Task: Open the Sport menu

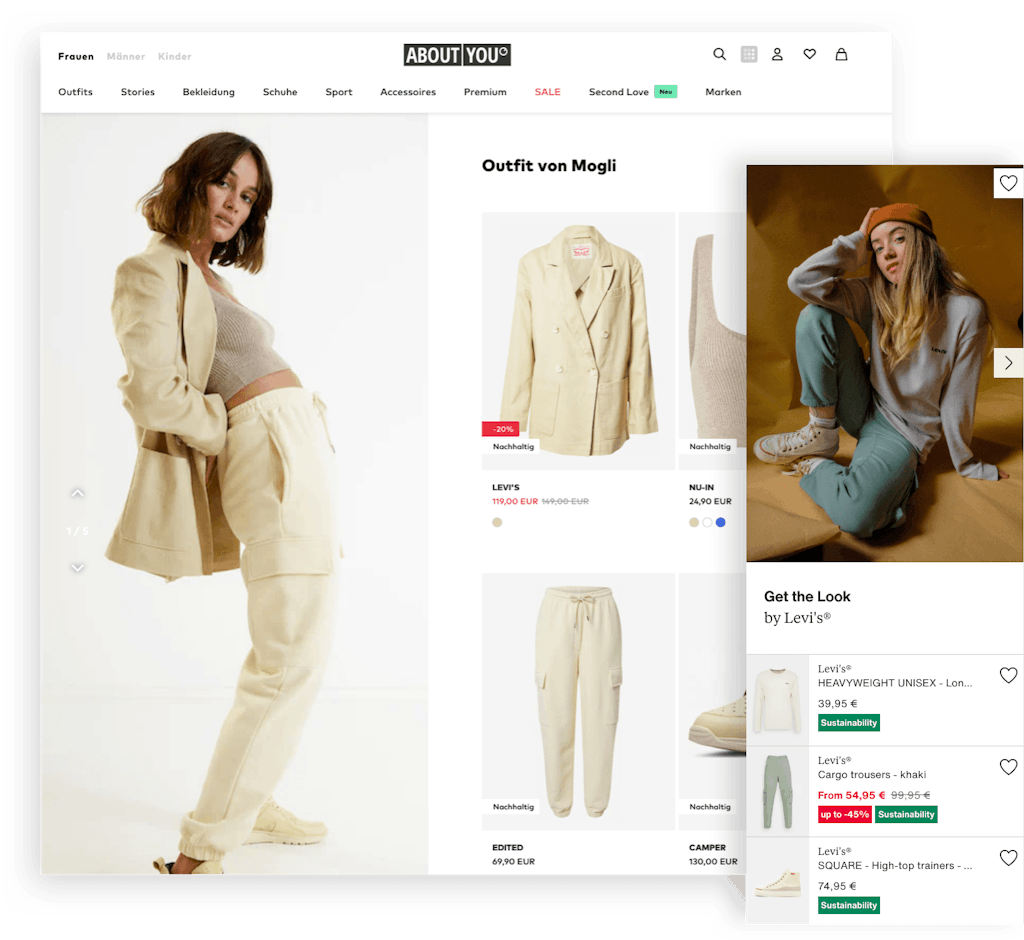Action: point(339,92)
